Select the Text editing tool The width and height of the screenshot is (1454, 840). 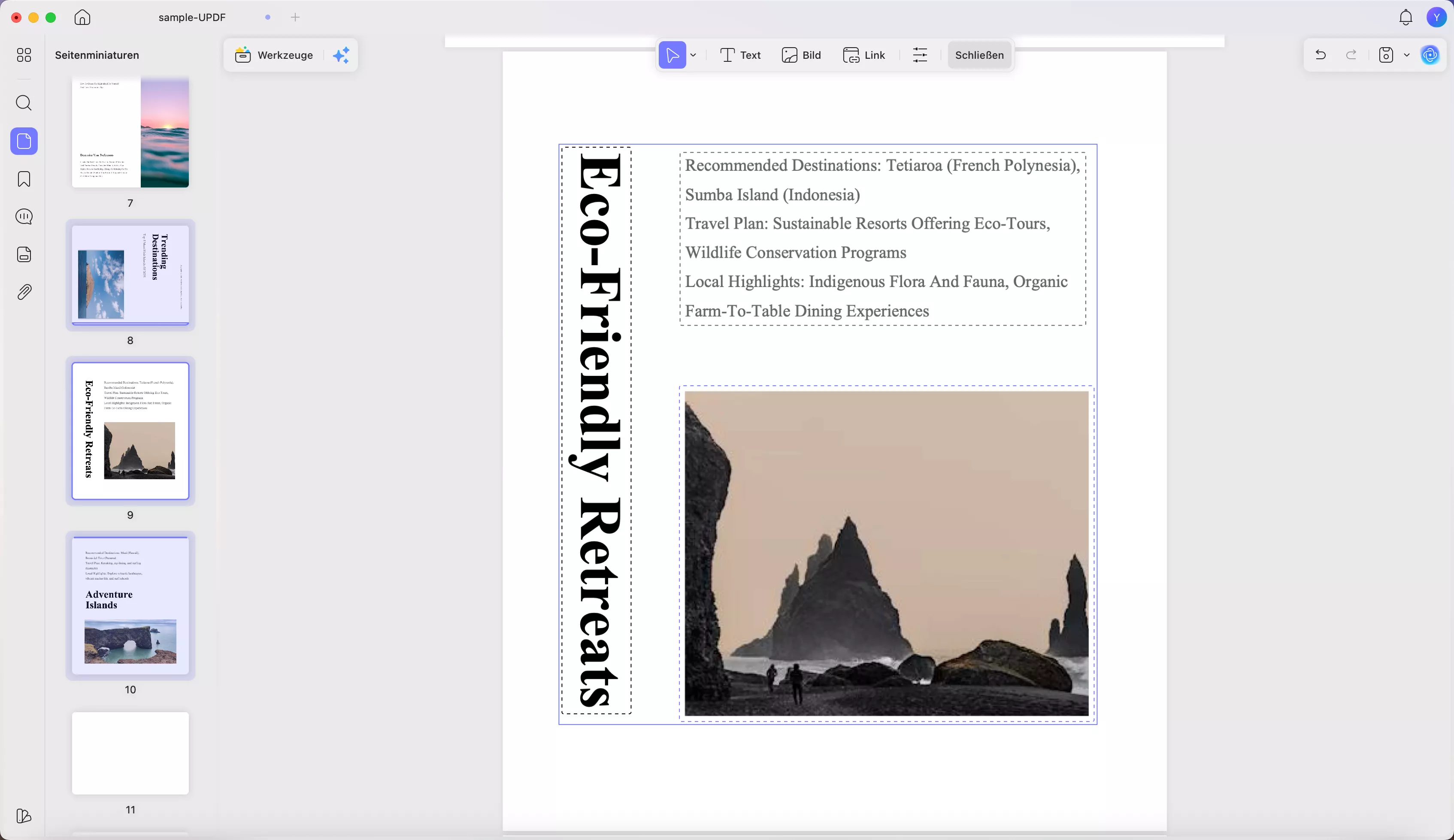click(x=740, y=55)
